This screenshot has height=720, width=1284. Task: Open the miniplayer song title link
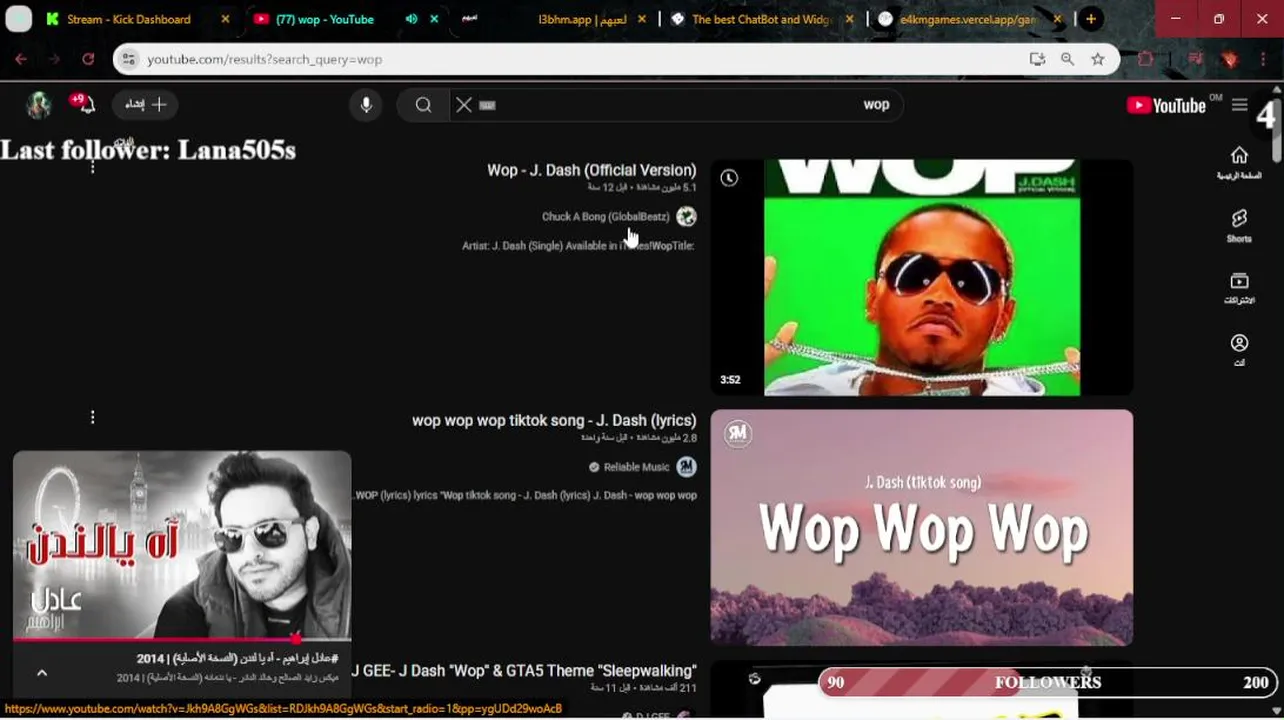[237, 659]
